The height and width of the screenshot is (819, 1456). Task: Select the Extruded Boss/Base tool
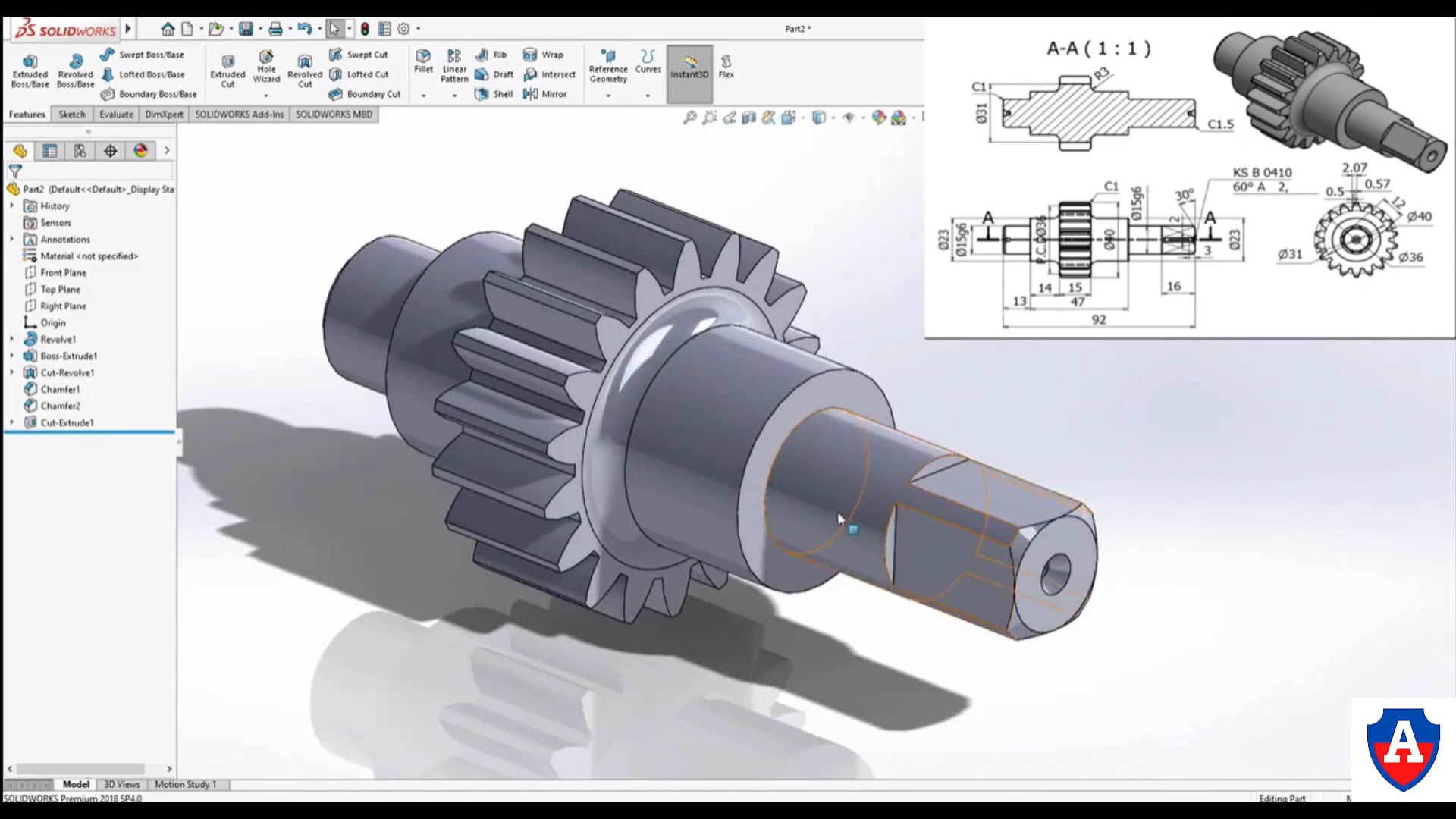pos(30,71)
